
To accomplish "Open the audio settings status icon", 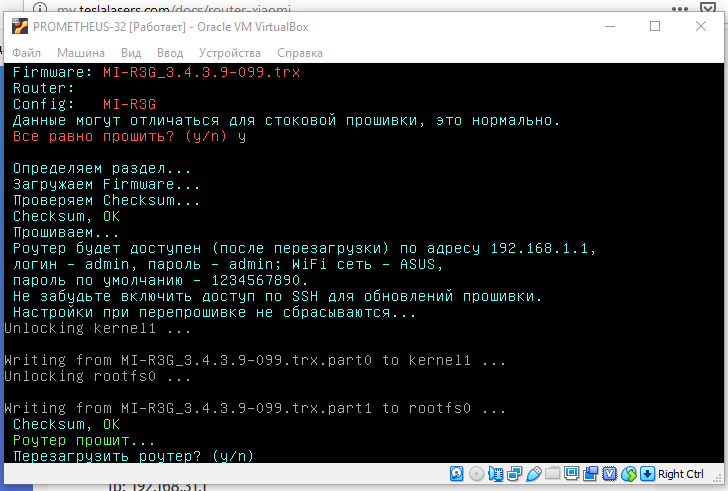I will (x=495, y=474).
